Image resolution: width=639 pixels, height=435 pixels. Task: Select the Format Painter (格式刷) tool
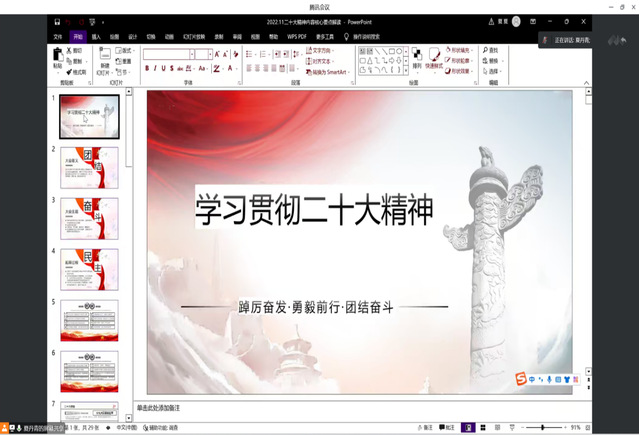pos(77,72)
